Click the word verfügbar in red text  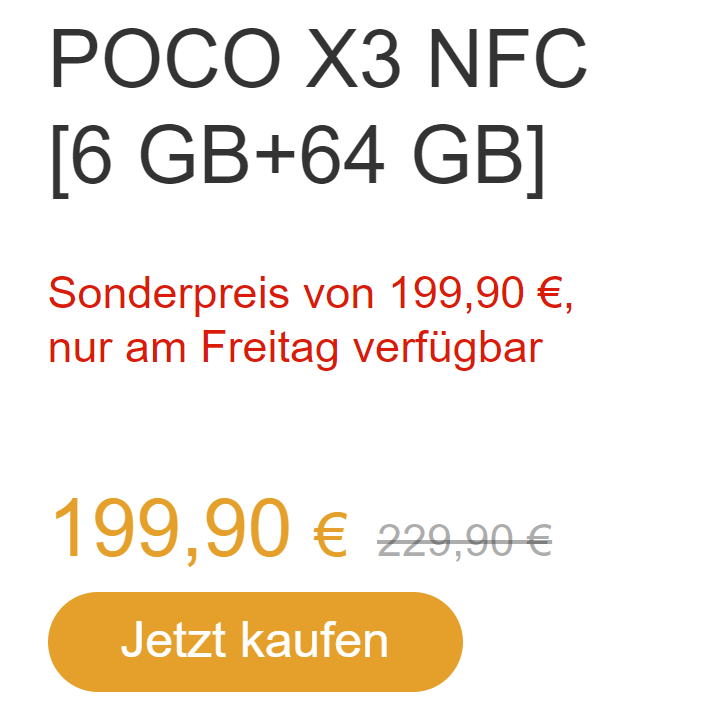[448, 348]
